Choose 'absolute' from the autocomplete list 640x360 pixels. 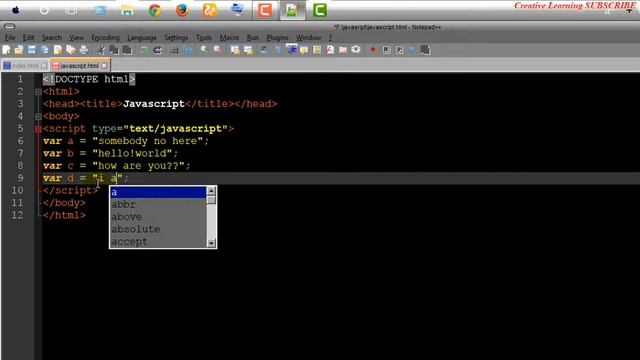click(158, 229)
